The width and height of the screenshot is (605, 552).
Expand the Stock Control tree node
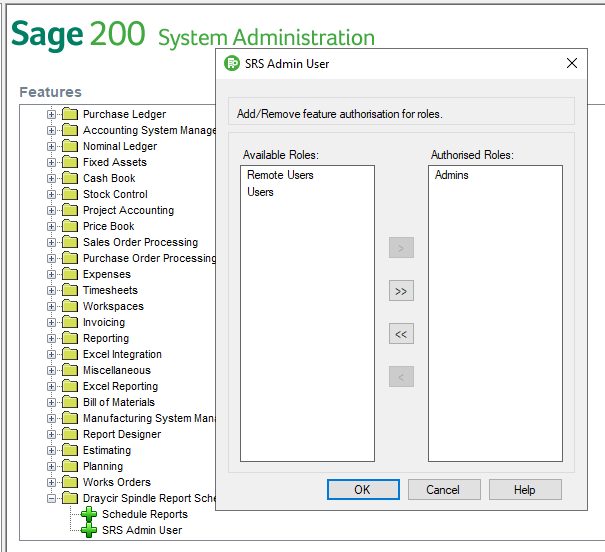[51, 194]
